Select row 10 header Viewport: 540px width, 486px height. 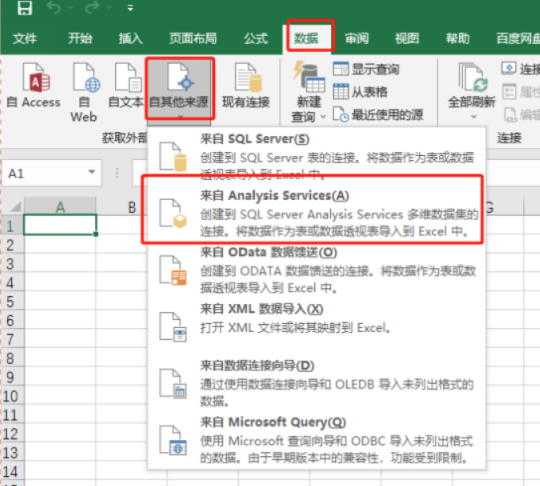pyautogui.click(x=12, y=396)
